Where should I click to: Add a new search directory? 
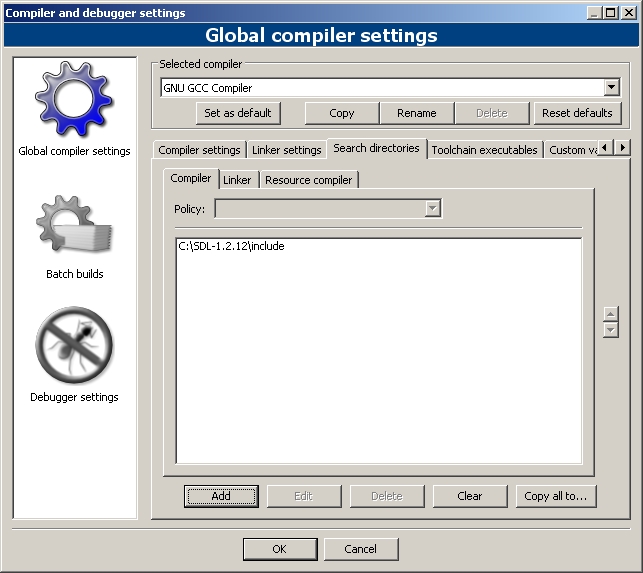pyautogui.click(x=221, y=496)
